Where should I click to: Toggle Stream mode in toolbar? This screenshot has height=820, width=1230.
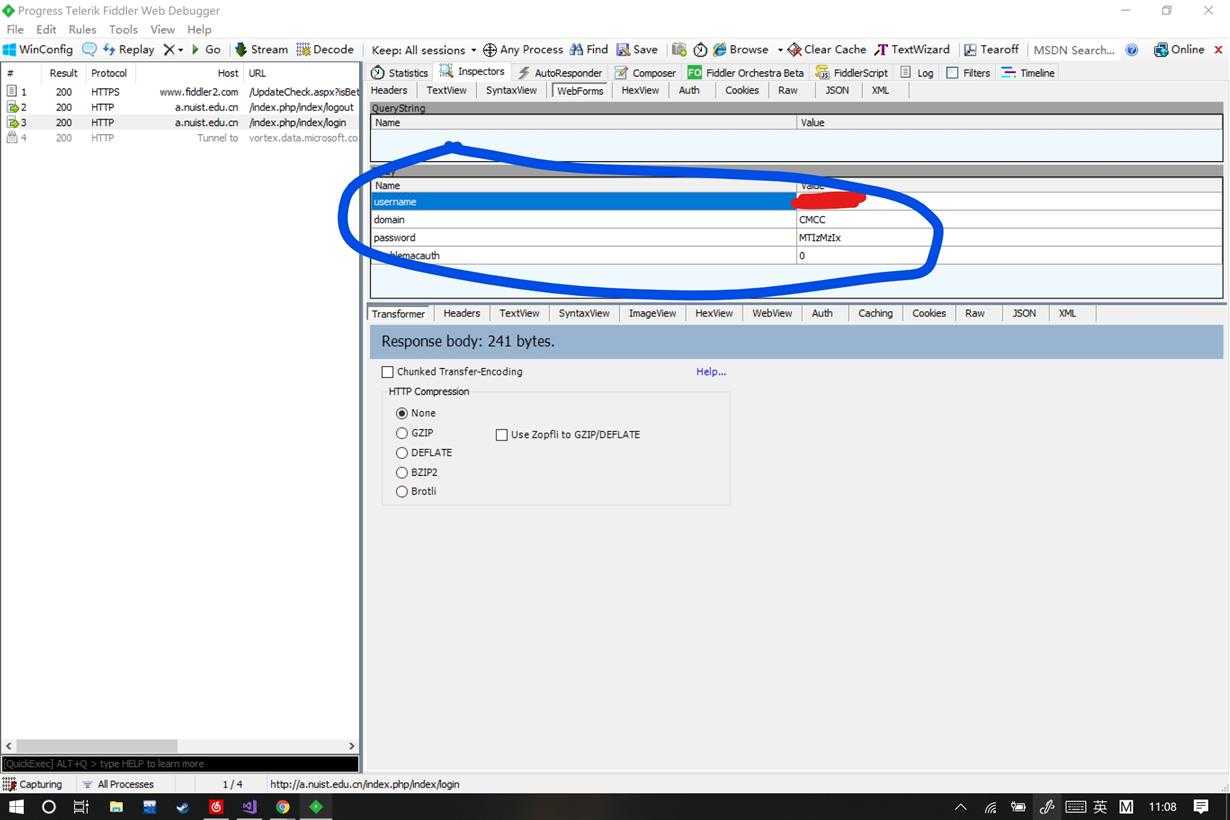261,49
